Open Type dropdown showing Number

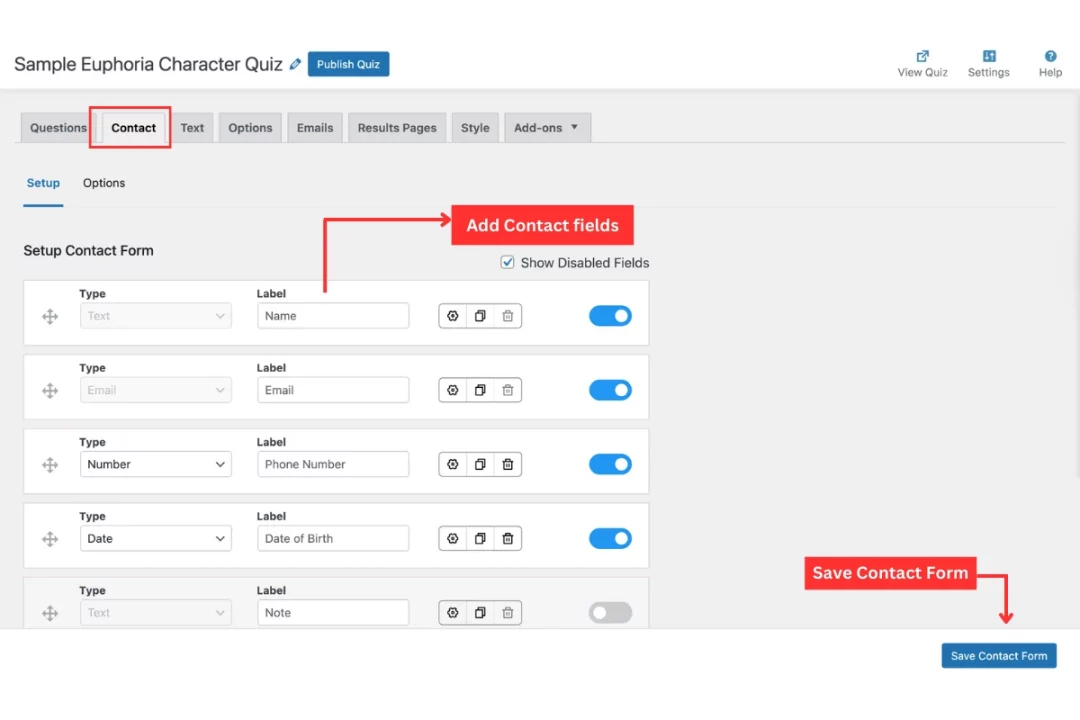[x=156, y=464]
